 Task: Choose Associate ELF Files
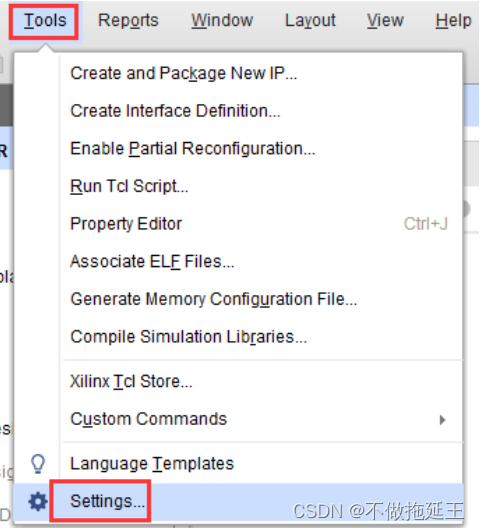(238, 261)
